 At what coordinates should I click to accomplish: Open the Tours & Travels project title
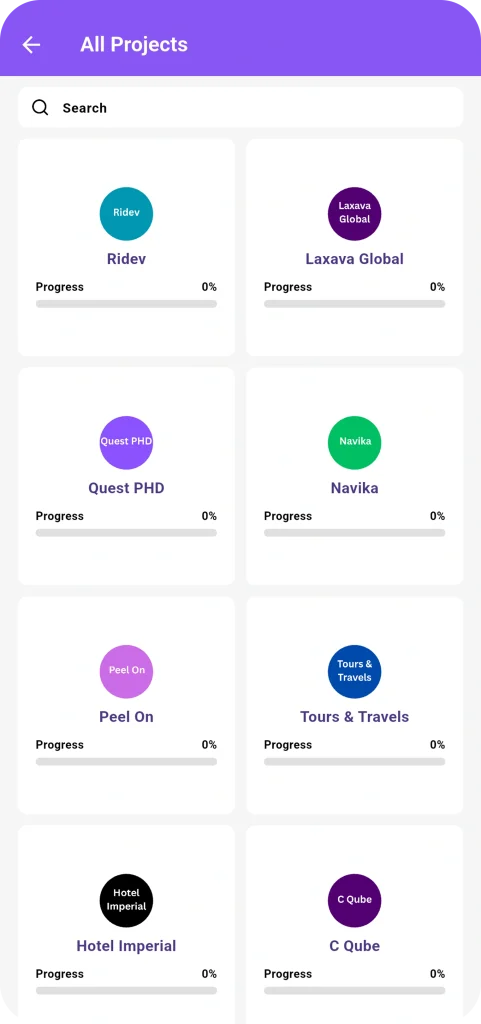[x=354, y=716]
